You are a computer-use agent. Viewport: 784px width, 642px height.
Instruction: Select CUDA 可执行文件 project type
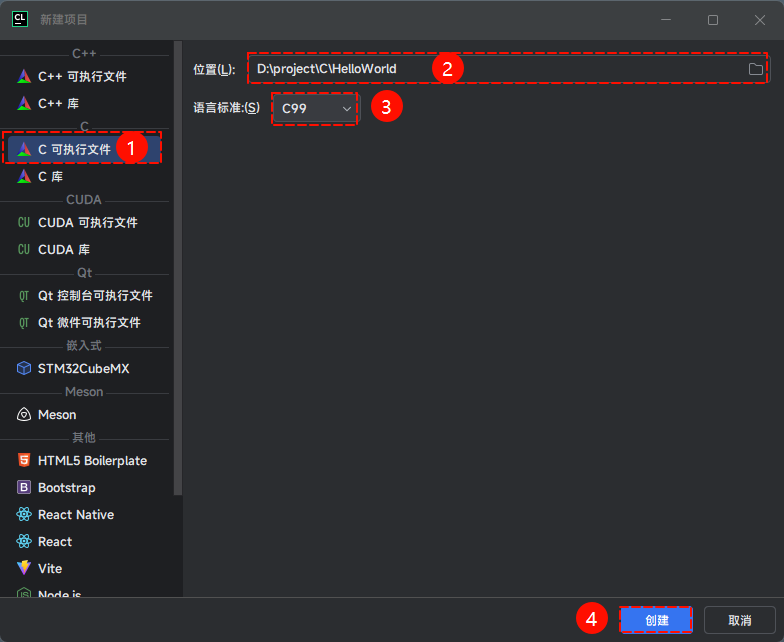coord(87,222)
